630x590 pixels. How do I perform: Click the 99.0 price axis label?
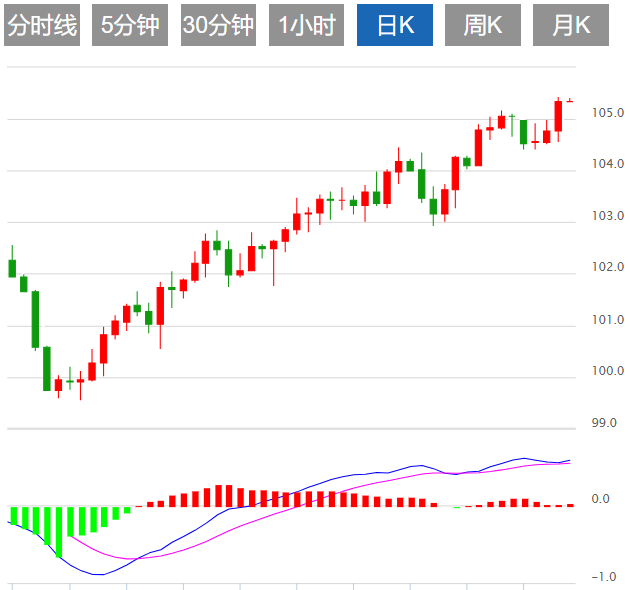click(607, 424)
